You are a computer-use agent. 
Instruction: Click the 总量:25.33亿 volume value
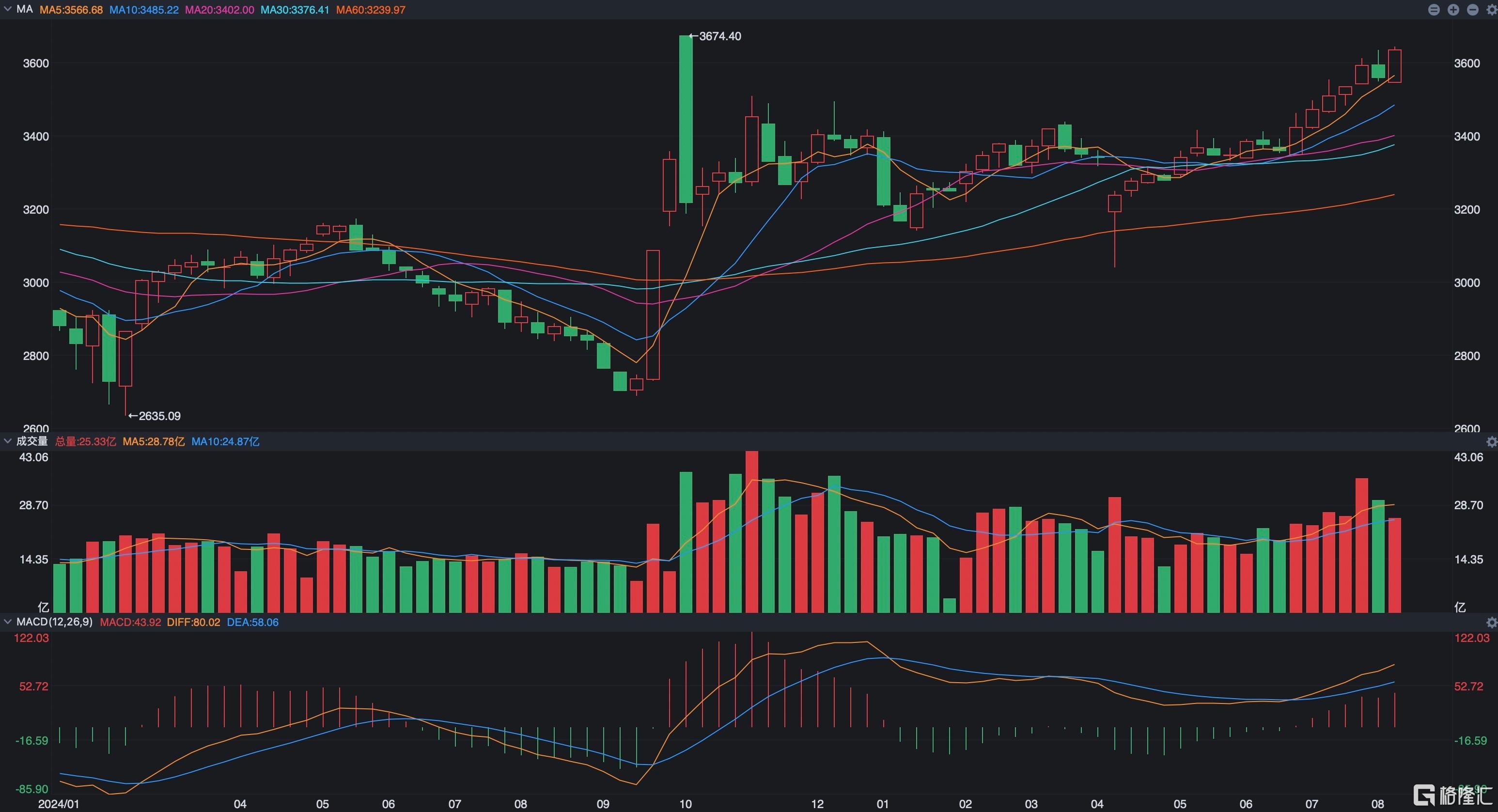85,441
